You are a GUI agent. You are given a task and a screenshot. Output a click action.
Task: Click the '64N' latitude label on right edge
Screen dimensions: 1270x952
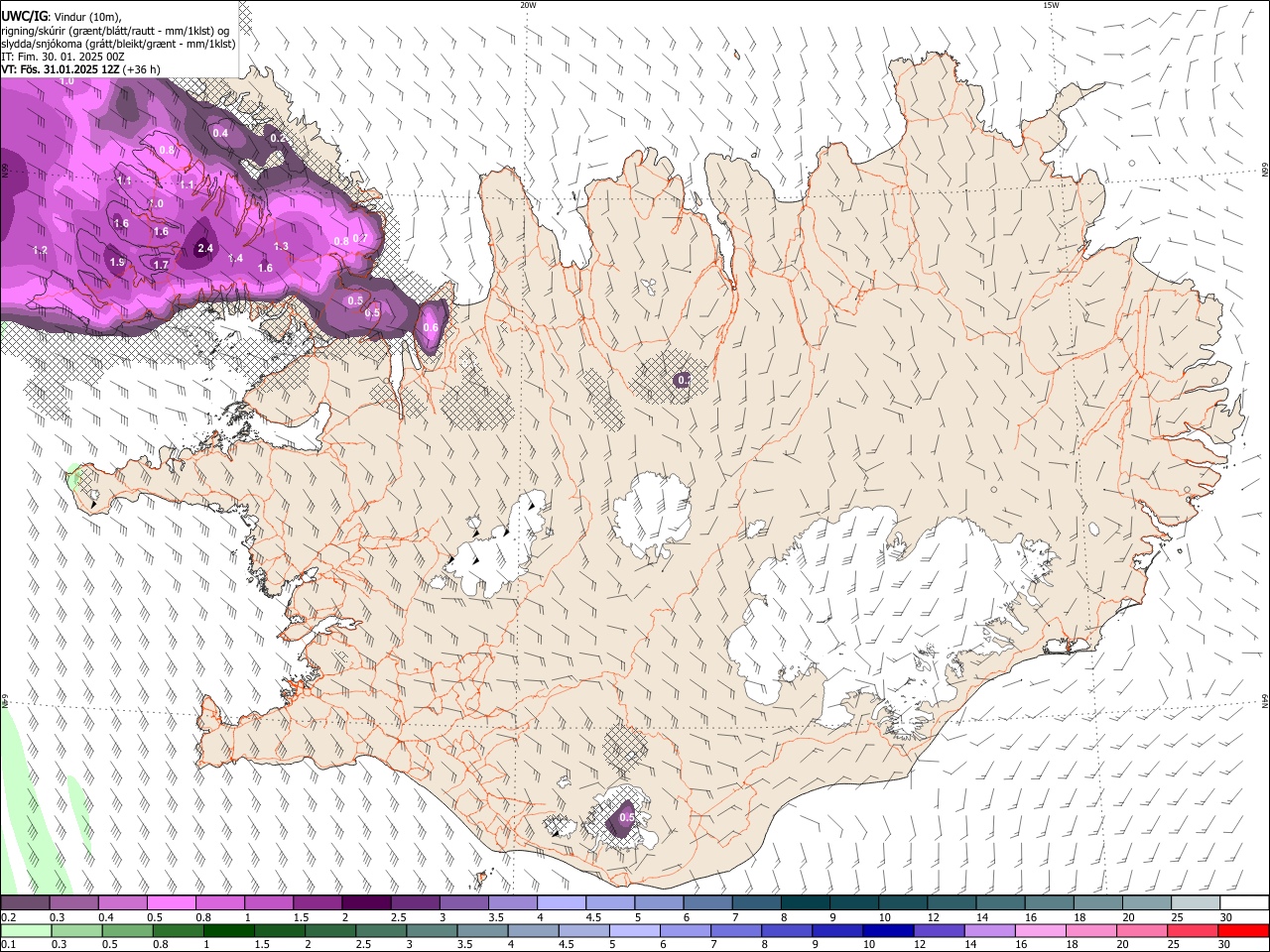point(1265,700)
